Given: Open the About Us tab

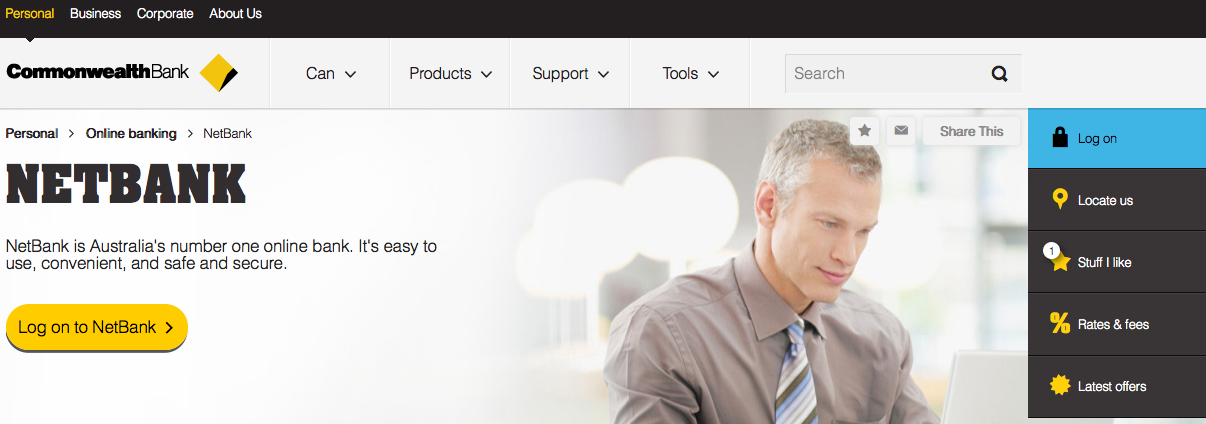Looking at the screenshot, I should pos(235,13).
